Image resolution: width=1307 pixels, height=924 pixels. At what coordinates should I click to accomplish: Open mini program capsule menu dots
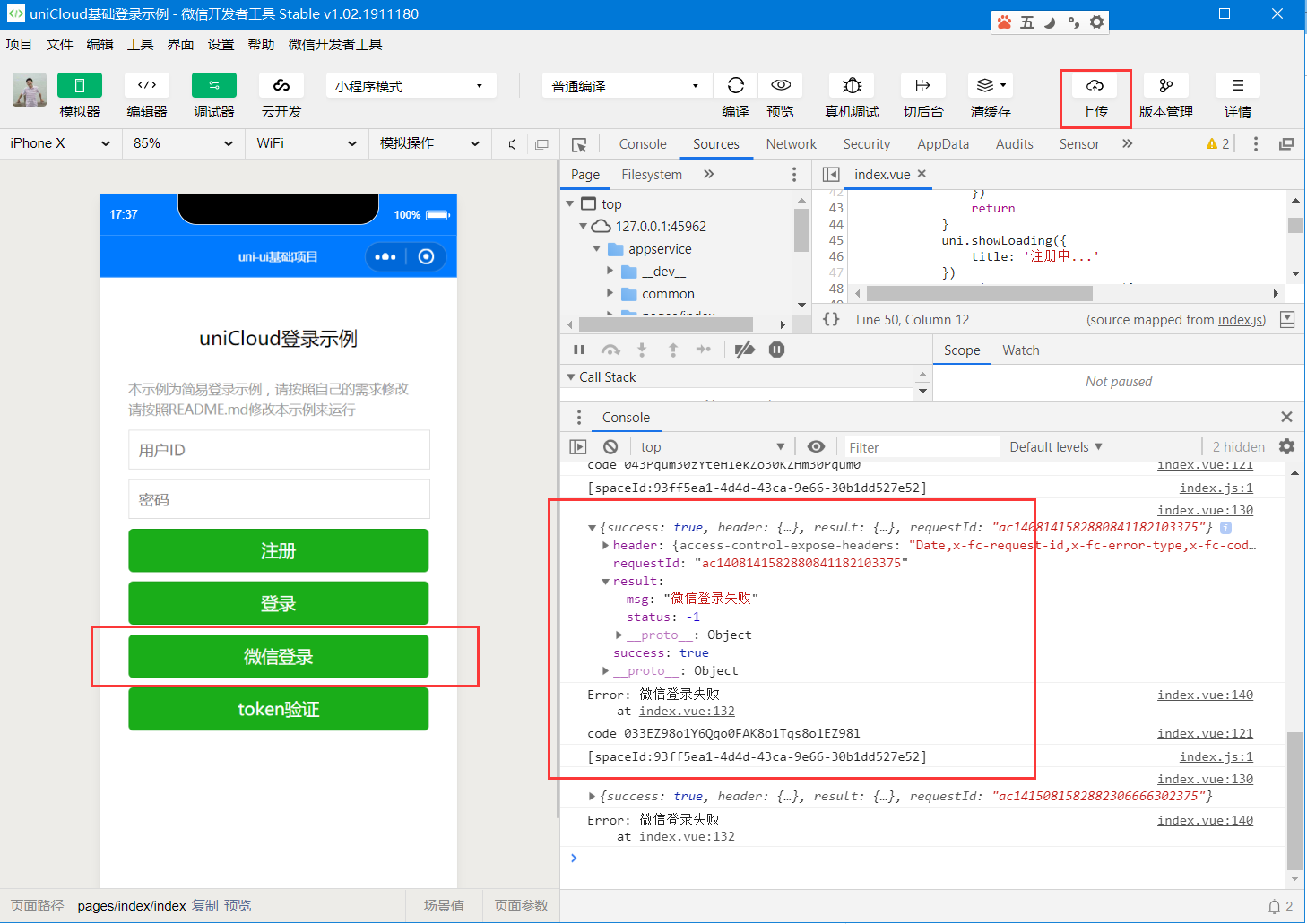point(385,257)
